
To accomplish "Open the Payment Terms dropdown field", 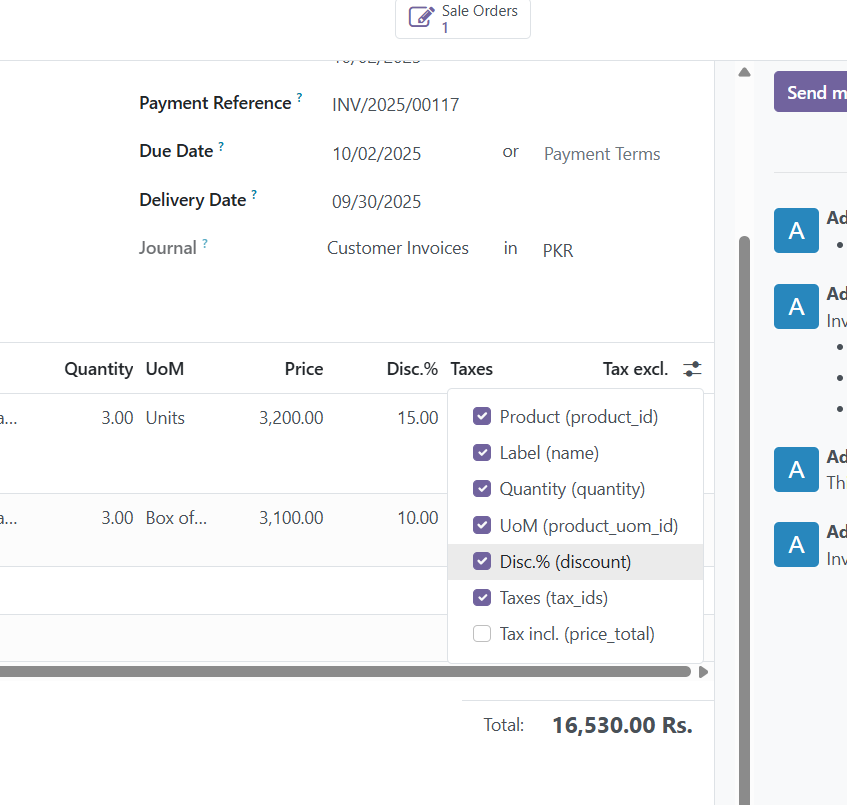I will pyautogui.click(x=602, y=154).
